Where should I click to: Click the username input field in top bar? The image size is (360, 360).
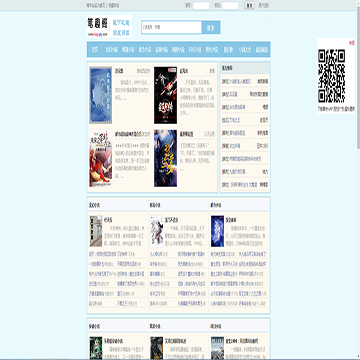click(x=201, y=6)
